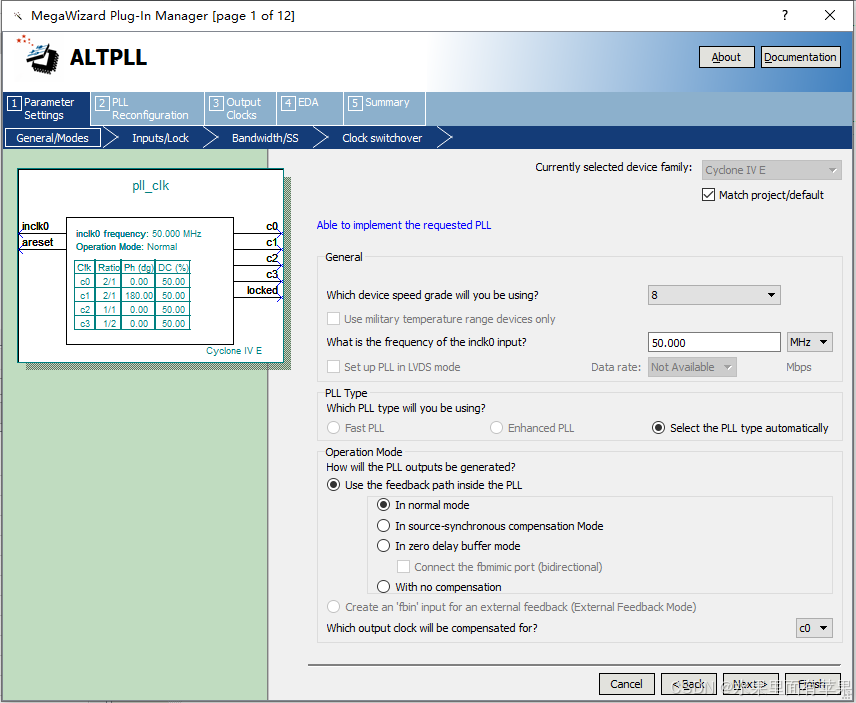Click the help question mark button
This screenshot has width=856, height=703.
[x=784, y=15]
